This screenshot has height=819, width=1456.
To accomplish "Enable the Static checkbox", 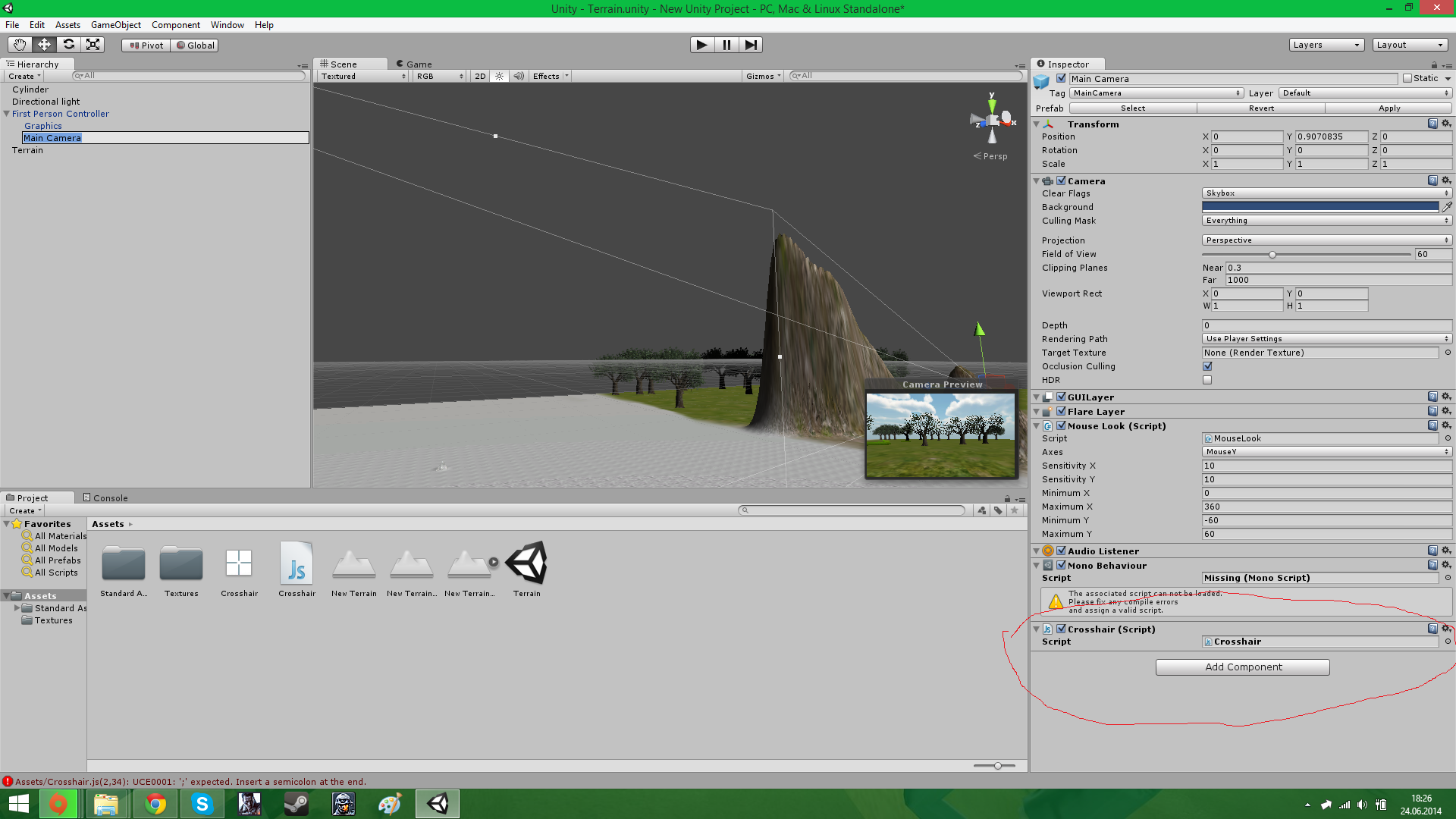I will coord(1407,78).
